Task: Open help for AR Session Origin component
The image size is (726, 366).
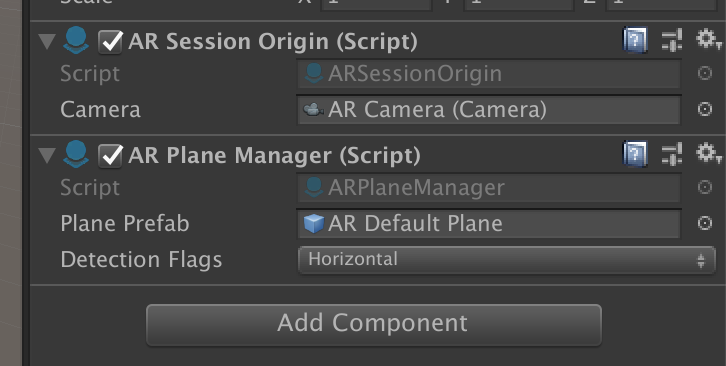Action: pos(635,40)
